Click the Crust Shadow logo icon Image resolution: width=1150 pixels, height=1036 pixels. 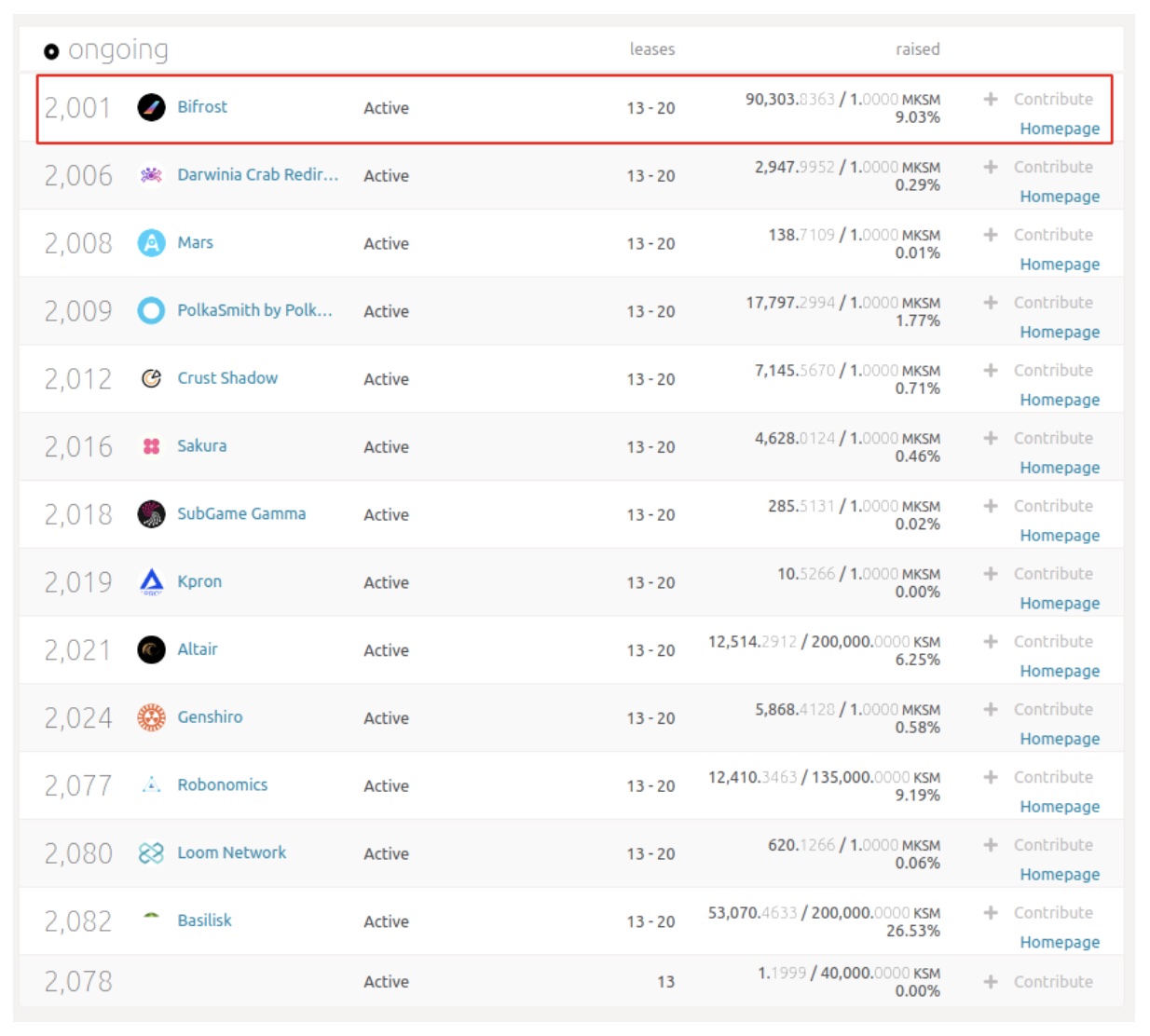coord(151,378)
